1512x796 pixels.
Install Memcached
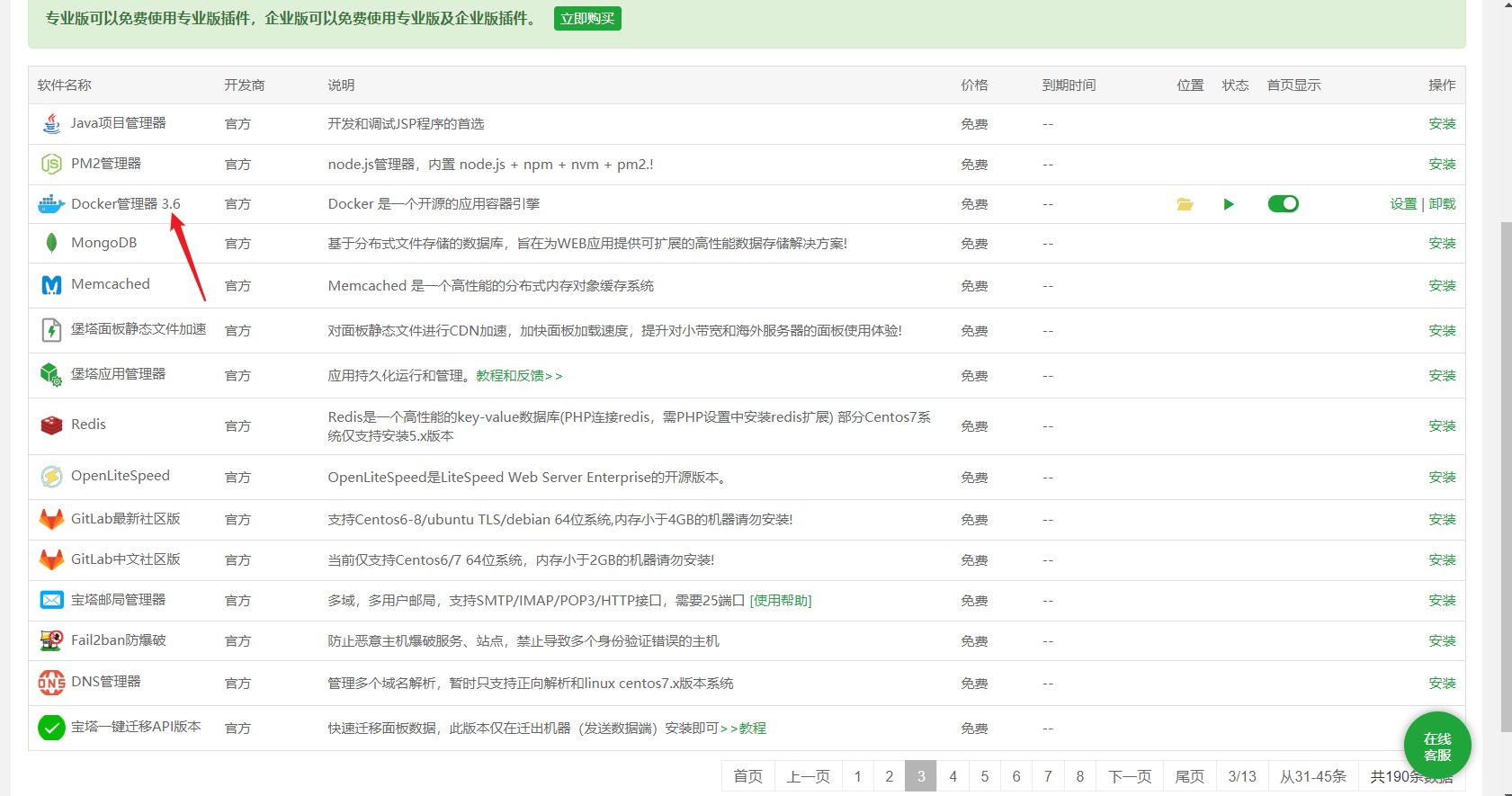(1442, 286)
